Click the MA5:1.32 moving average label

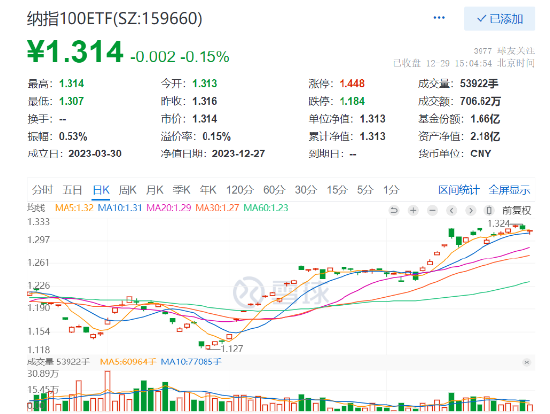click(x=74, y=208)
